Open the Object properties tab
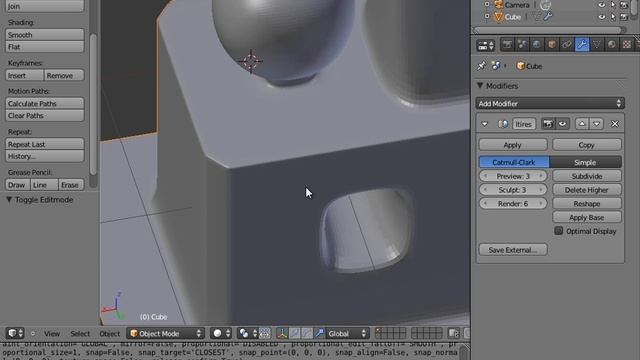 (x=552, y=44)
